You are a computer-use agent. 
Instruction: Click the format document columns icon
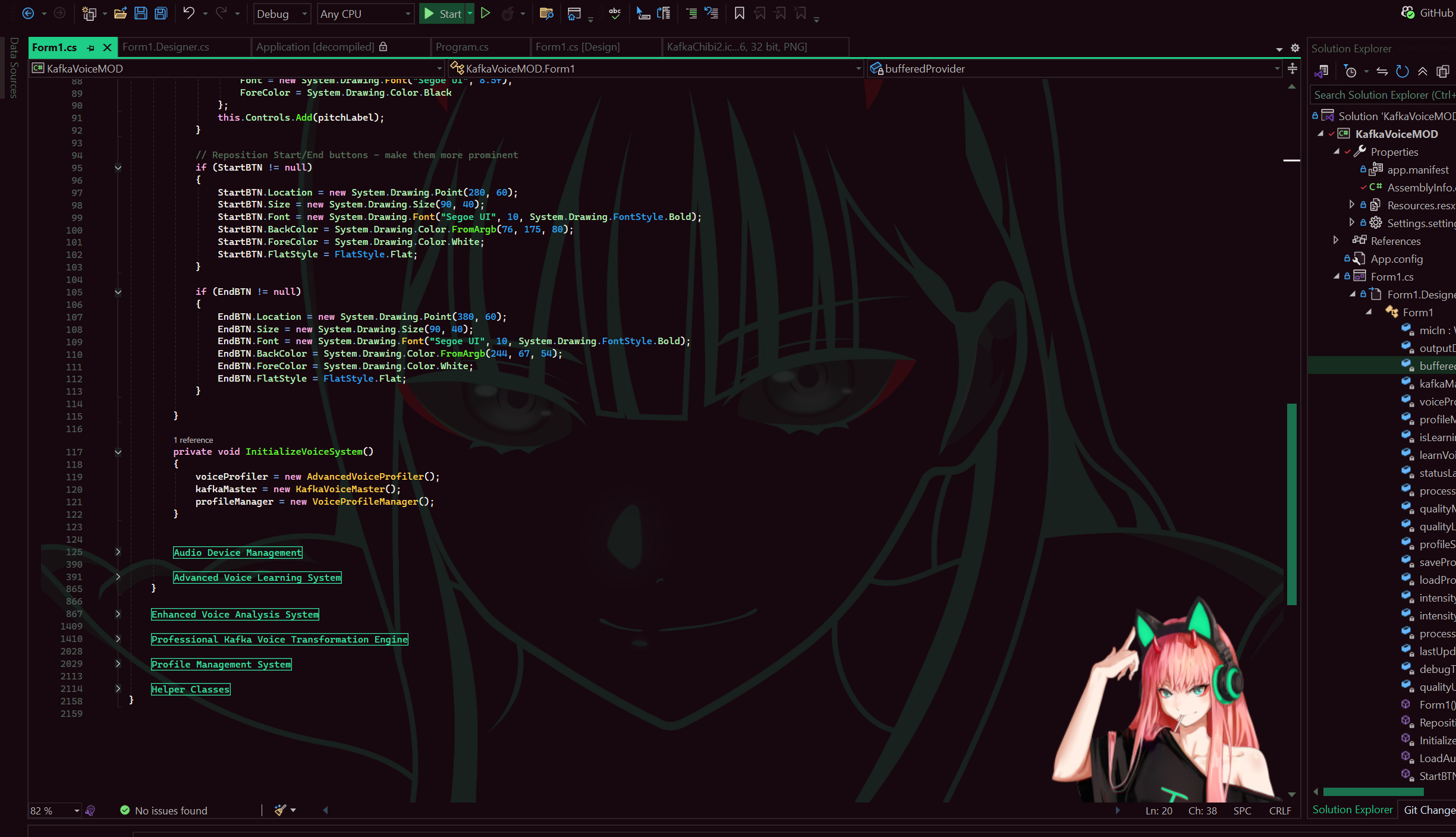pyautogui.click(x=663, y=13)
